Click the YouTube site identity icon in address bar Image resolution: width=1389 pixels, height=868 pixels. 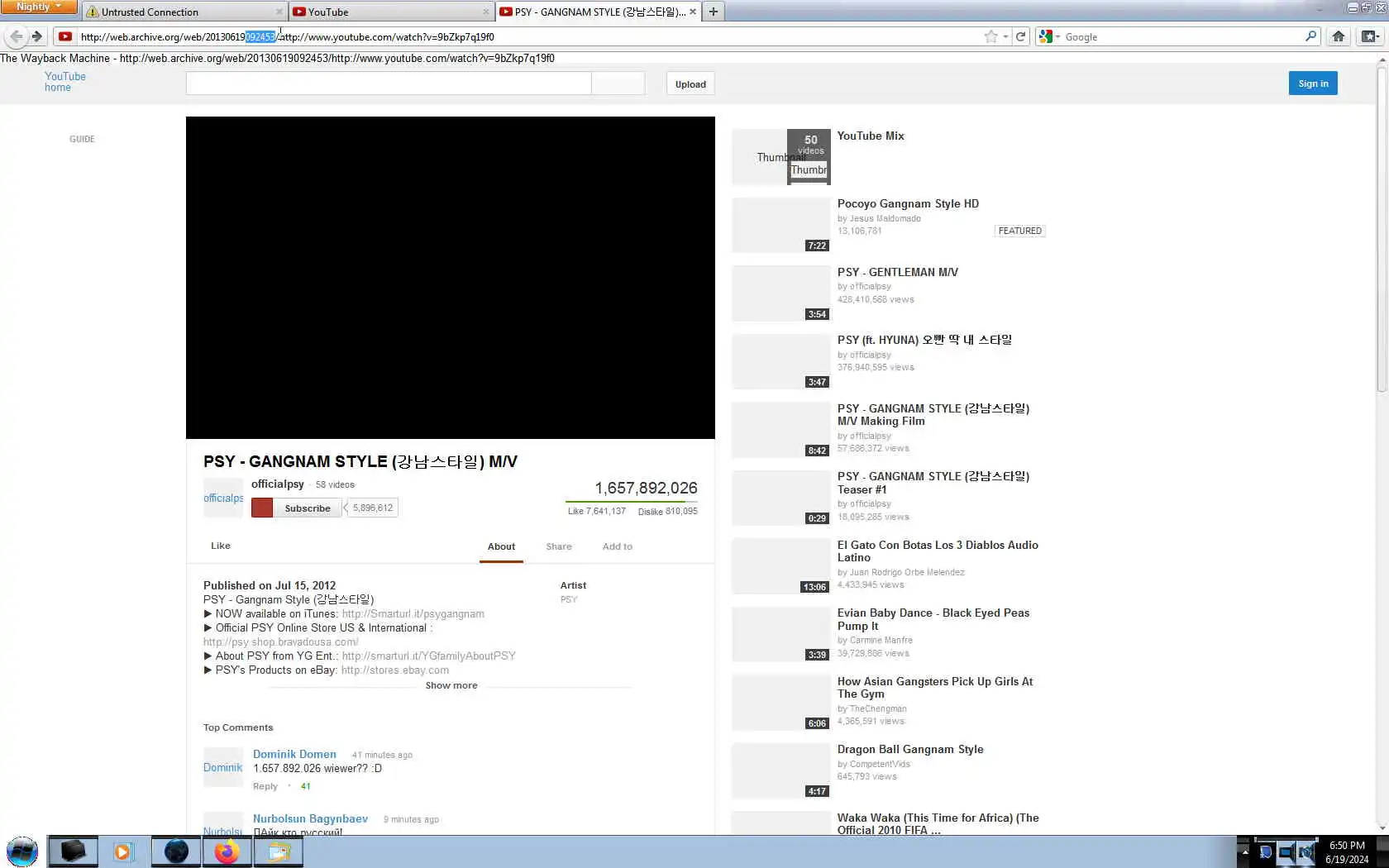(x=65, y=36)
